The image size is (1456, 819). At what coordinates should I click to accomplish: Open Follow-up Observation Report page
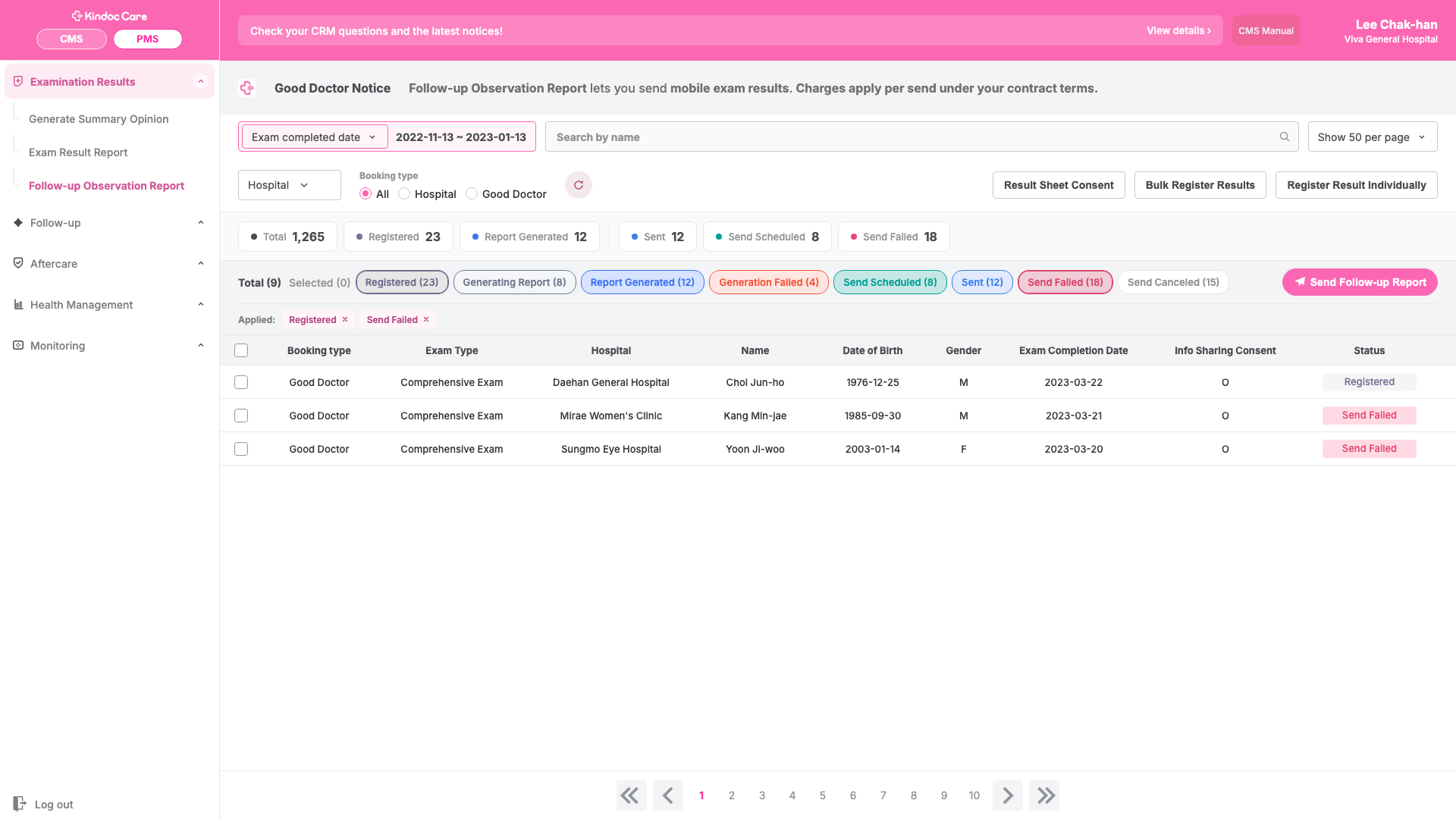(x=106, y=185)
